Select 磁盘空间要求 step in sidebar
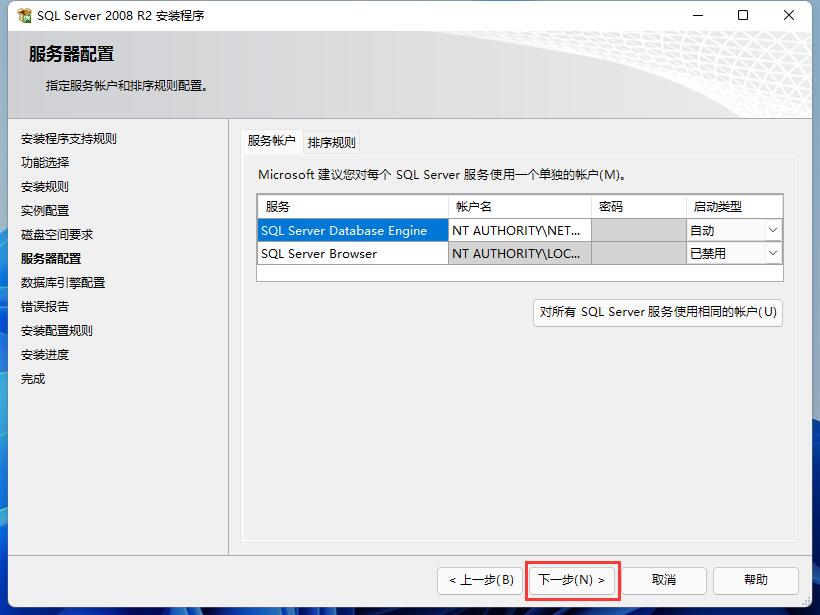 click(x=57, y=235)
